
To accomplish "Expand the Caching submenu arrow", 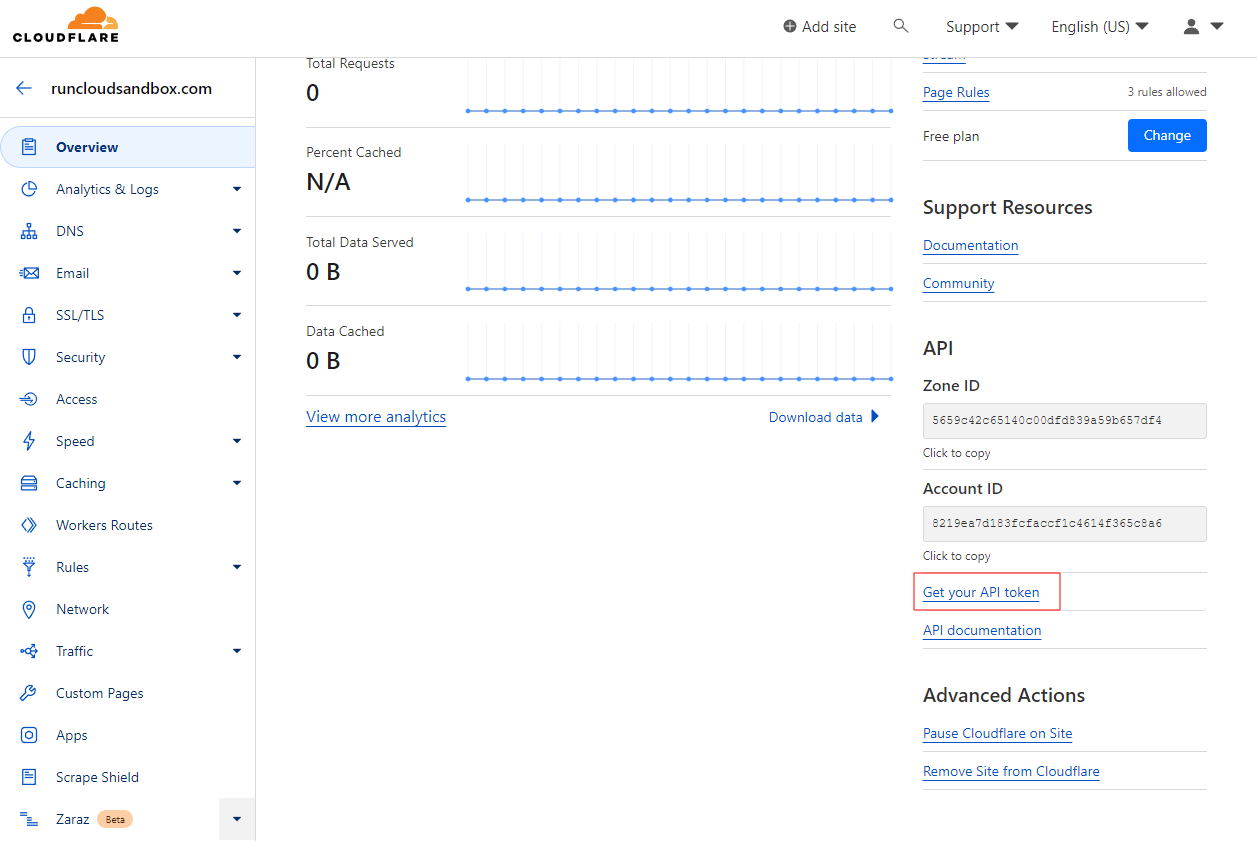I will pos(237,483).
